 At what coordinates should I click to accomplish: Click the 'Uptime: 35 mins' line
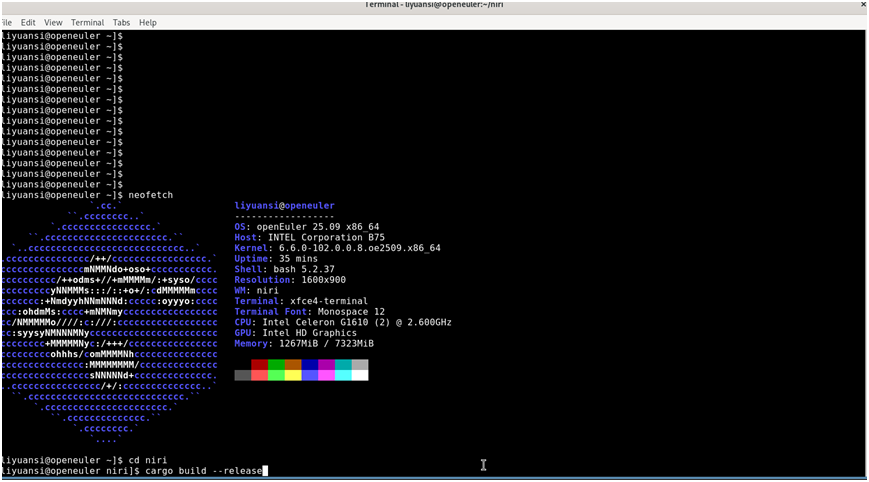(276, 259)
